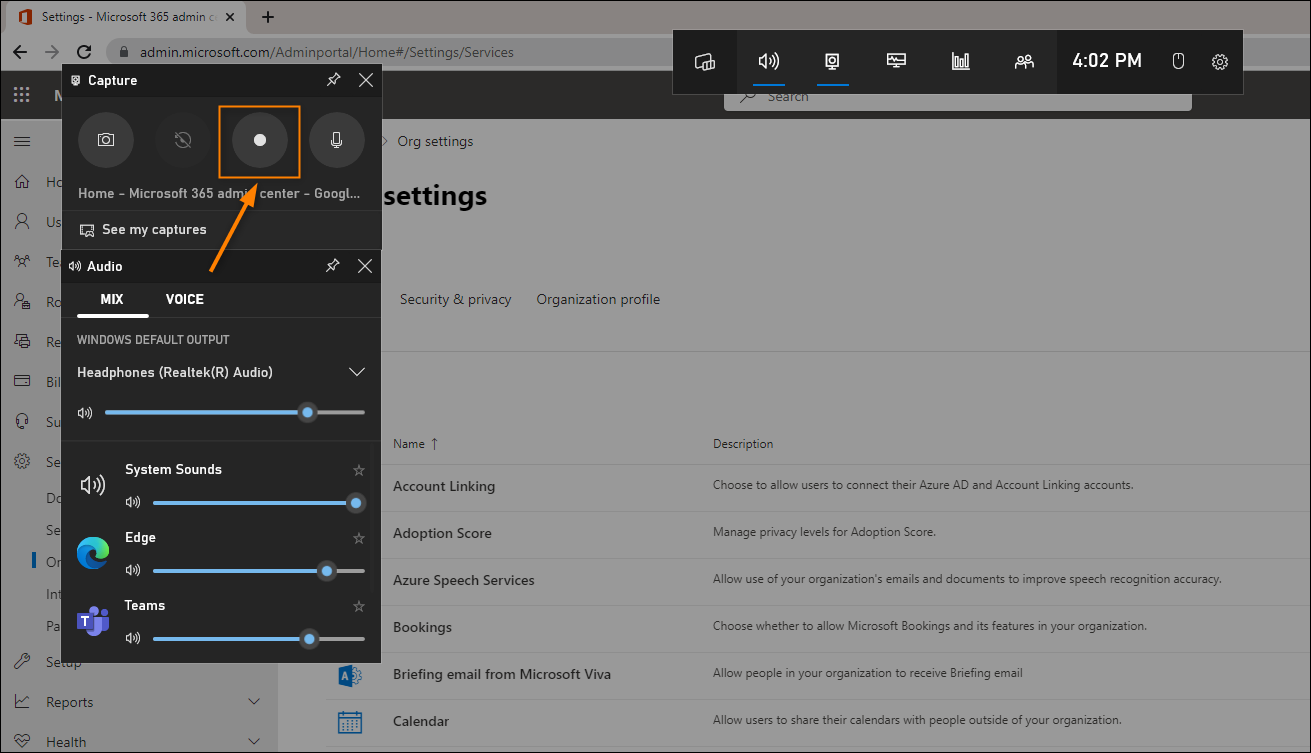Collapse the admin navigation hamburger menu
The height and width of the screenshot is (753, 1311).
[x=21, y=142]
